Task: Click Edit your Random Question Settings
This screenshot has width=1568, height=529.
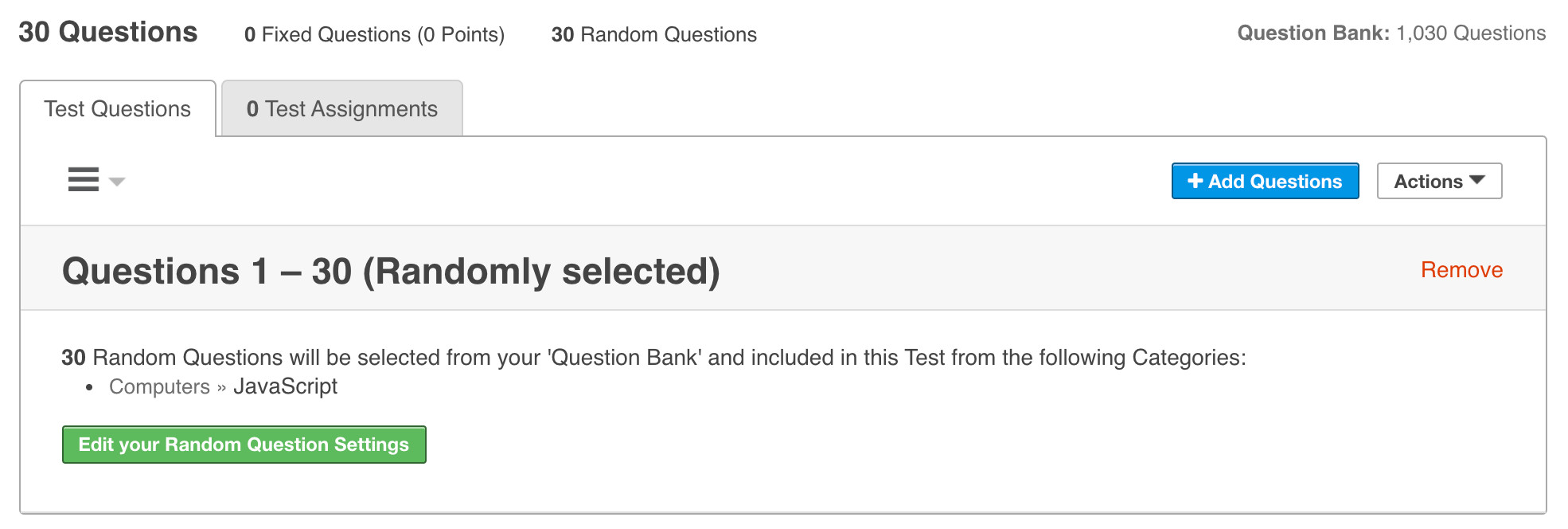Action: coord(244,445)
